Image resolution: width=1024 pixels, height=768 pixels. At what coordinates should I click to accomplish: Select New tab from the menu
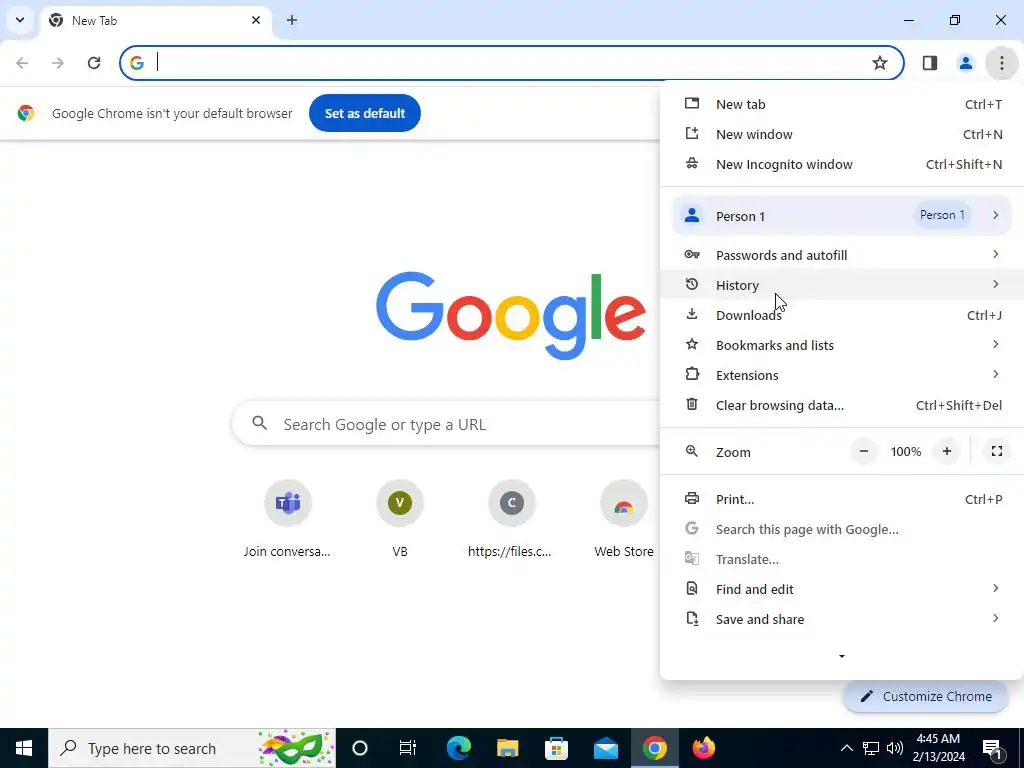842,104
